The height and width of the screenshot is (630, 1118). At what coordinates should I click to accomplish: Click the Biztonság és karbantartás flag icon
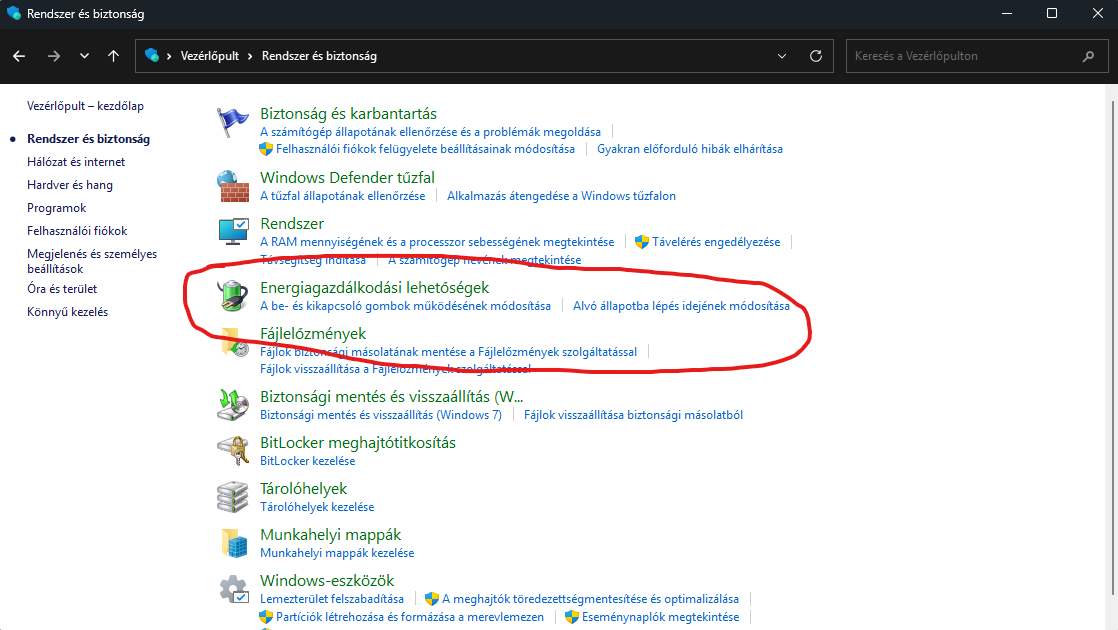tap(233, 123)
